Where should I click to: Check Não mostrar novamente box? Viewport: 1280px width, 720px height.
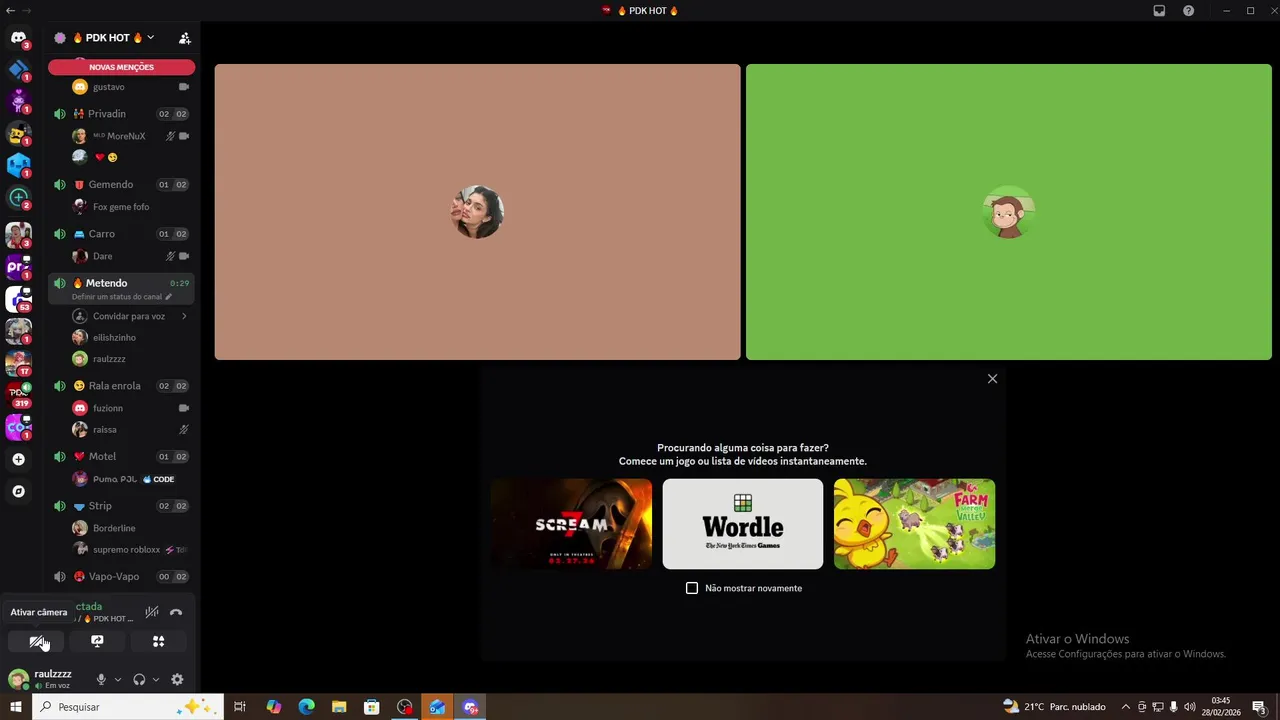[x=692, y=588]
